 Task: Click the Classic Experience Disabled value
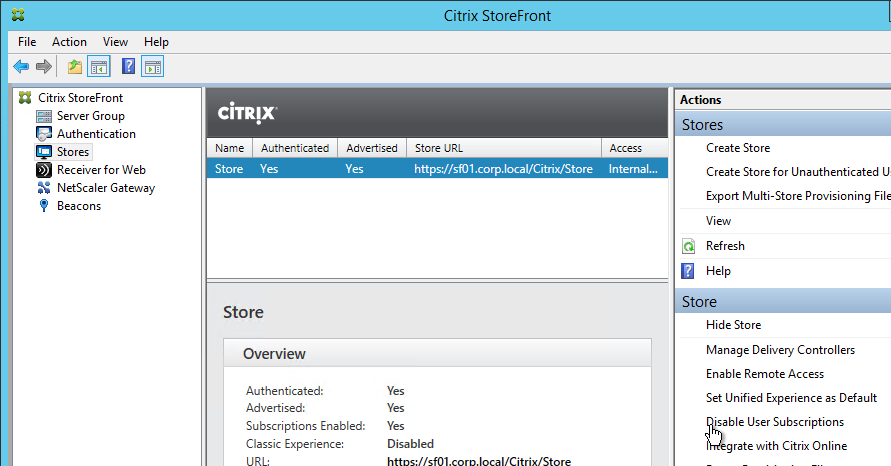pos(410,444)
